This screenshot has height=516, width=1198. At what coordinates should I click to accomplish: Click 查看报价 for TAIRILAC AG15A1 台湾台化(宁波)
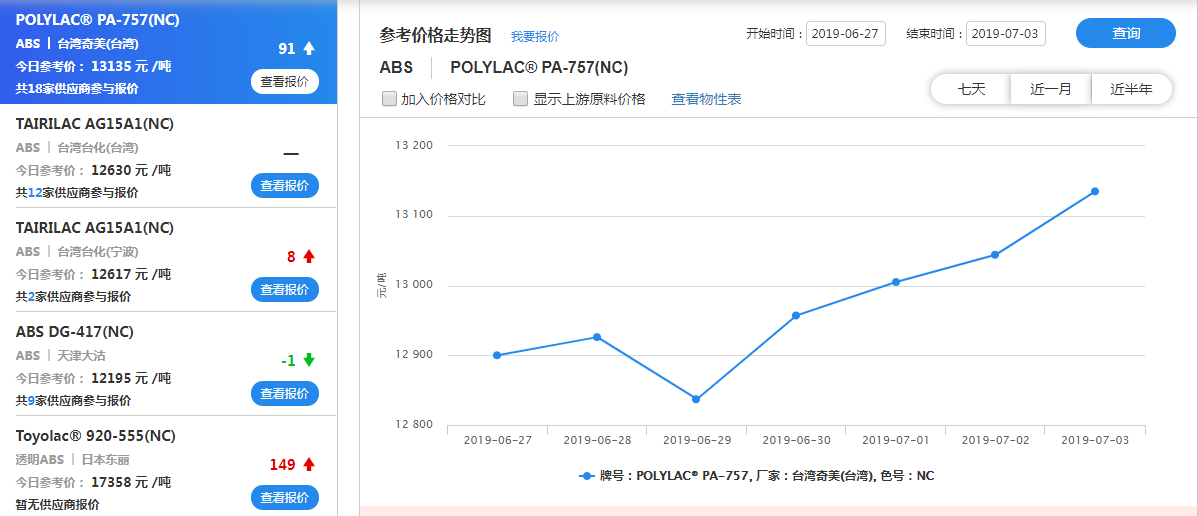(284, 290)
